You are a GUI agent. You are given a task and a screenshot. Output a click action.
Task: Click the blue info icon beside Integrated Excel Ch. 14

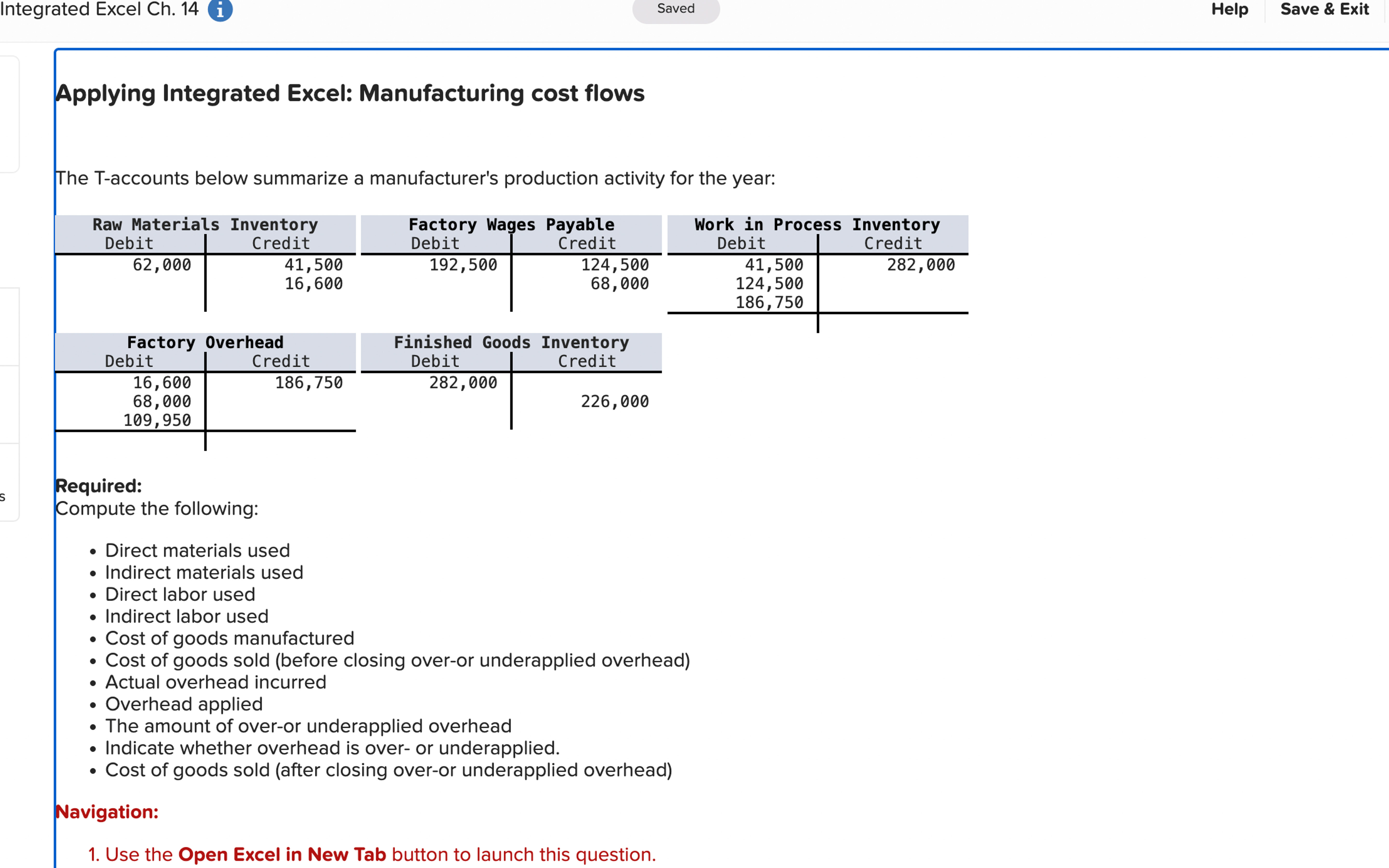click(x=220, y=10)
